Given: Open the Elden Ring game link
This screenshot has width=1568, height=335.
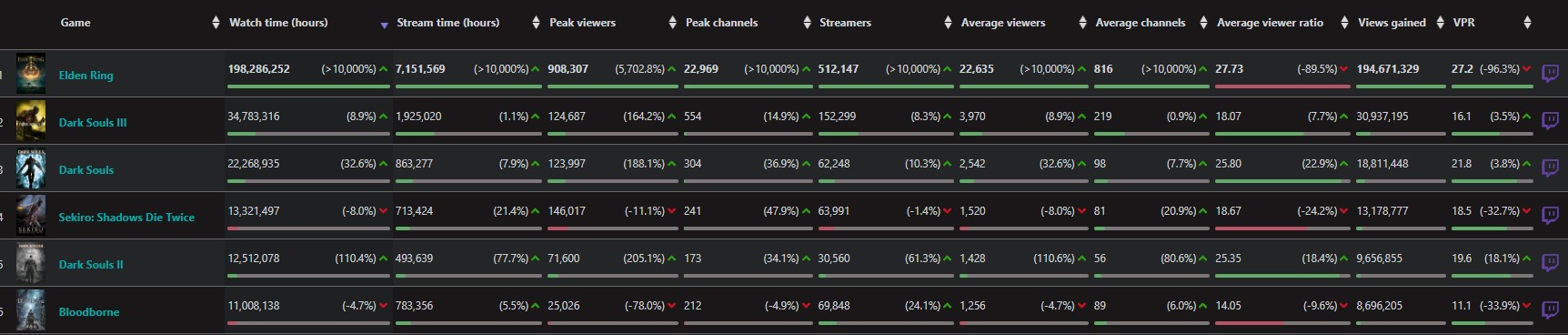Looking at the screenshot, I should (86, 76).
